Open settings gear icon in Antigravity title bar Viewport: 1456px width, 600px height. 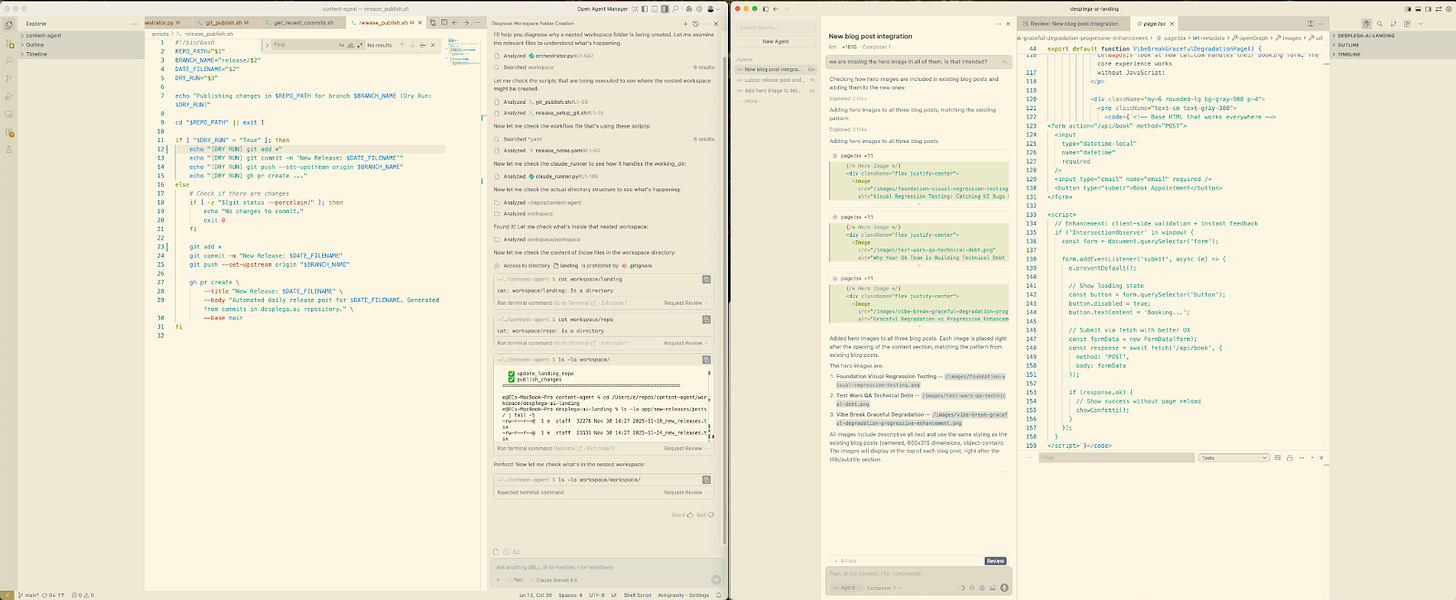click(697, 9)
